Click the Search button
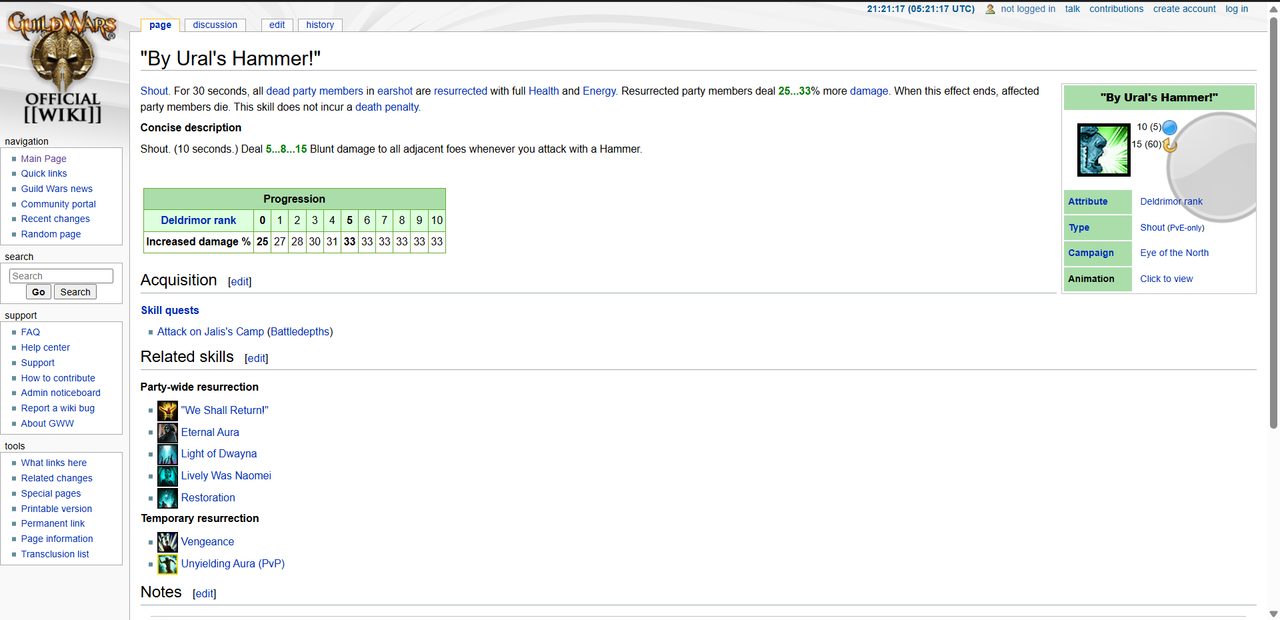Image resolution: width=1280 pixels, height=620 pixels. tap(75, 292)
